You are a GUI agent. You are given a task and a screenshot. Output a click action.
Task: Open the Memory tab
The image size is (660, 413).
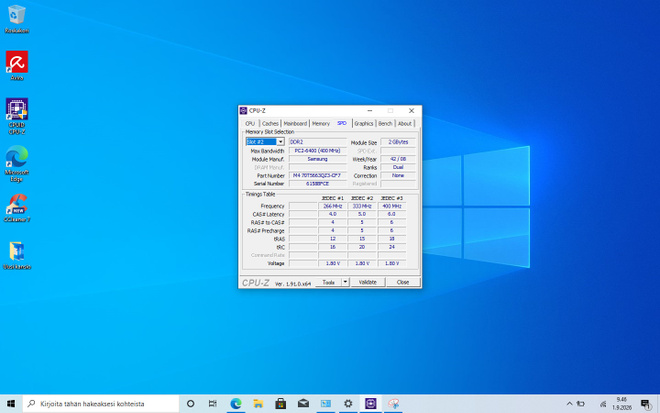(321, 123)
